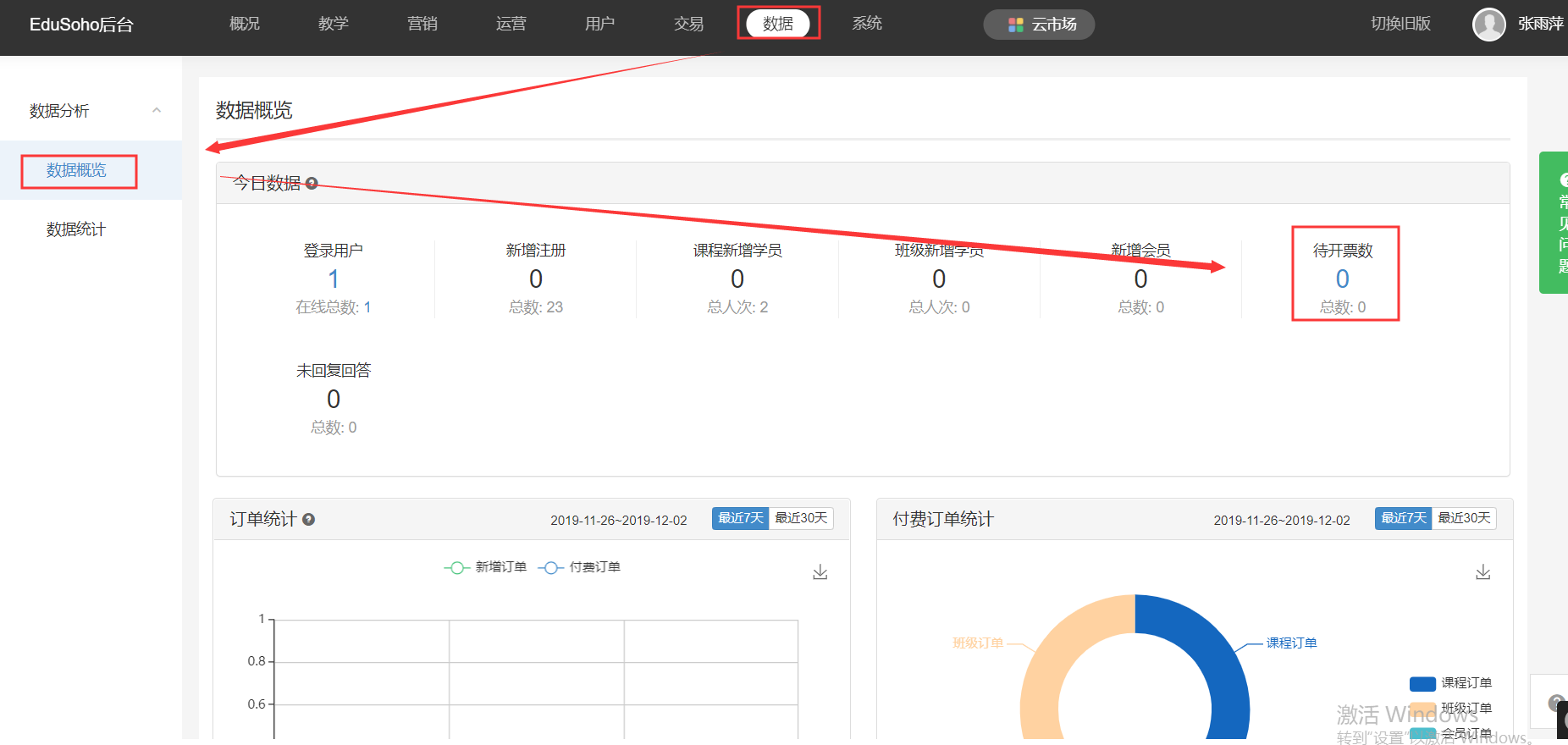Image resolution: width=1568 pixels, height=745 pixels.
Task: Download the 付费订单统计 chart image
Action: [1482, 573]
